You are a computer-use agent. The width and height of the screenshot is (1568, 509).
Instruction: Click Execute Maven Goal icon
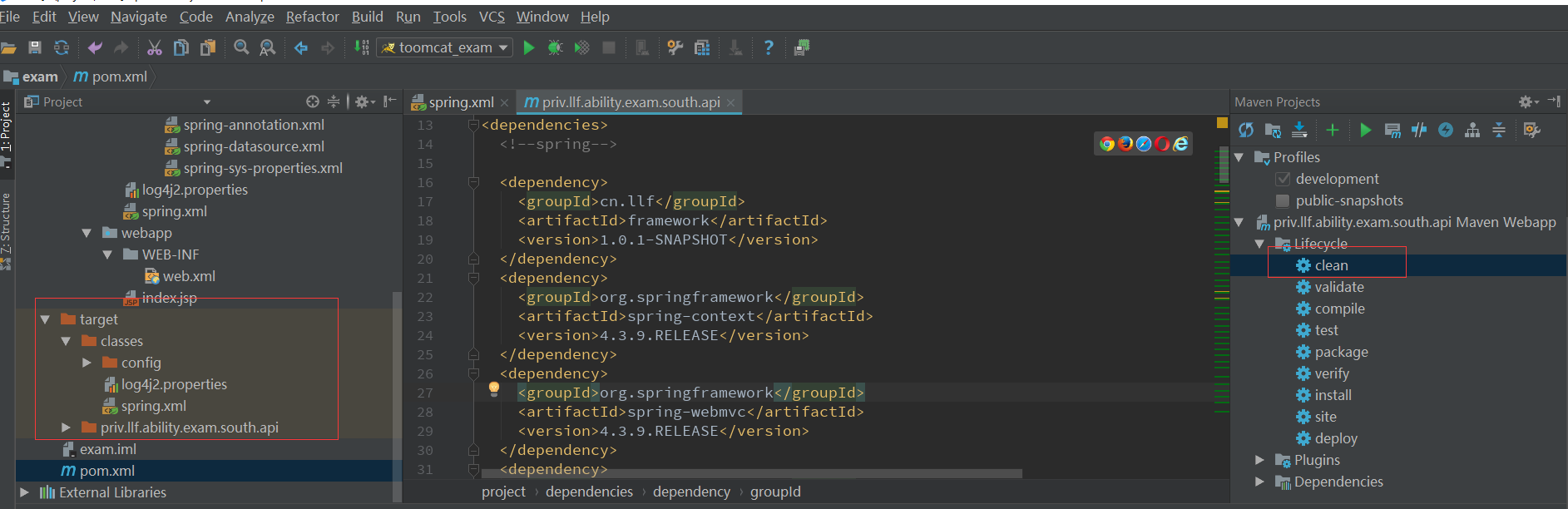click(x=1392, y=130)
